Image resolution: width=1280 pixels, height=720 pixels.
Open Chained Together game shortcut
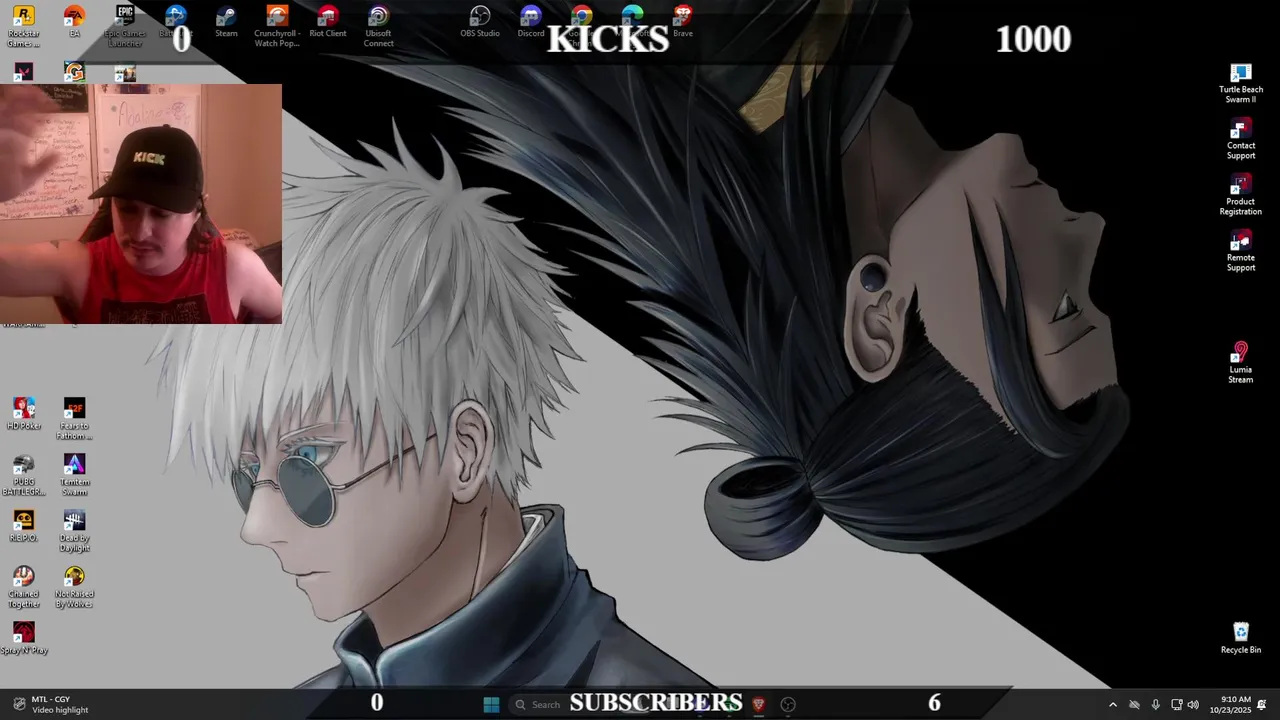pos(23,587)
